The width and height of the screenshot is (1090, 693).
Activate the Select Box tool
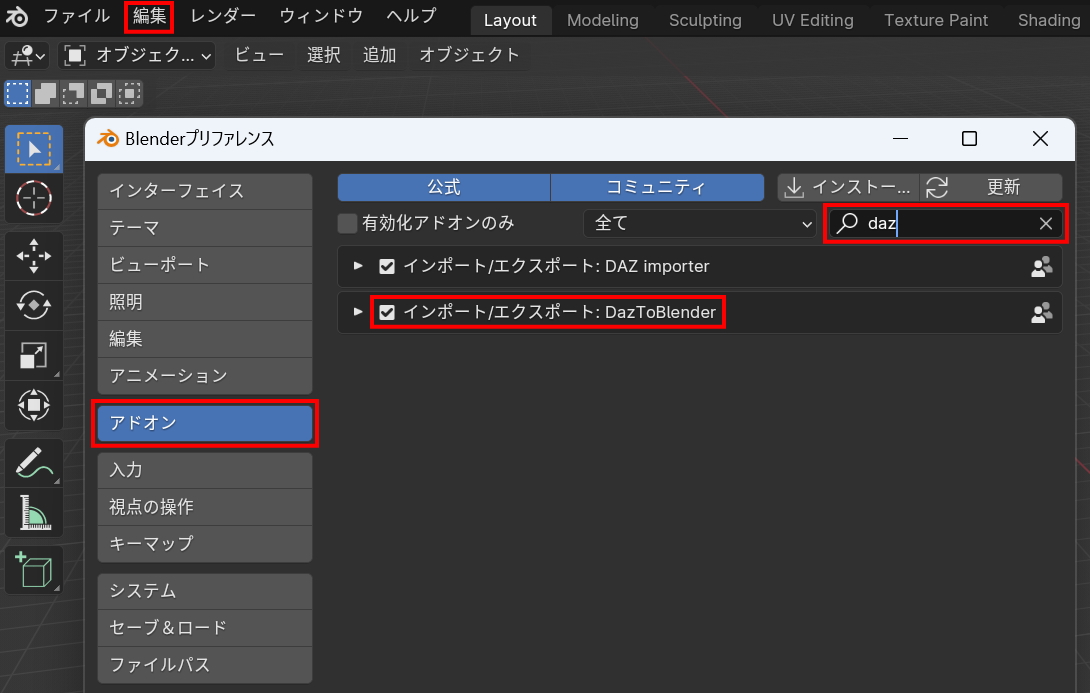coord(33,149)
